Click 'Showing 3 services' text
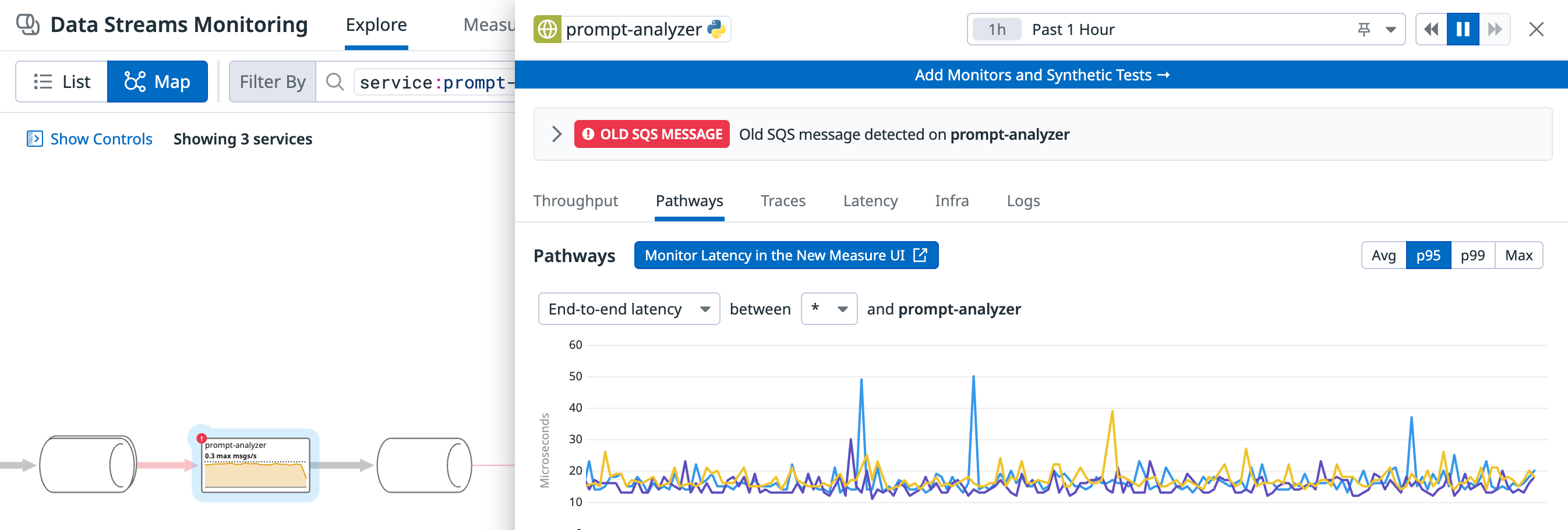 [242, 139]
